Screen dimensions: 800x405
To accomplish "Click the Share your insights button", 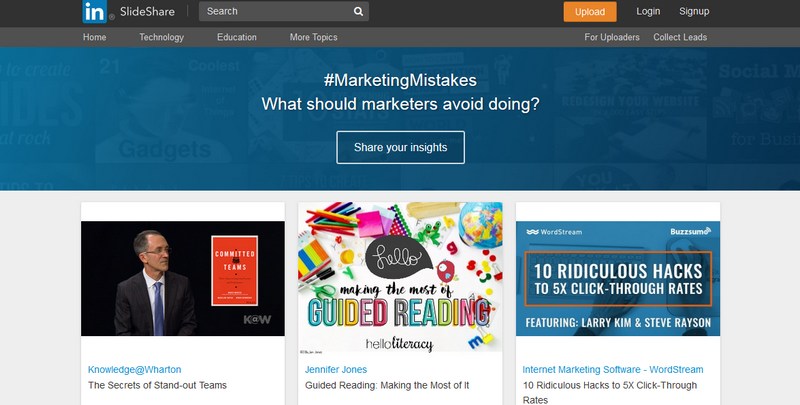I will (401, 147).
